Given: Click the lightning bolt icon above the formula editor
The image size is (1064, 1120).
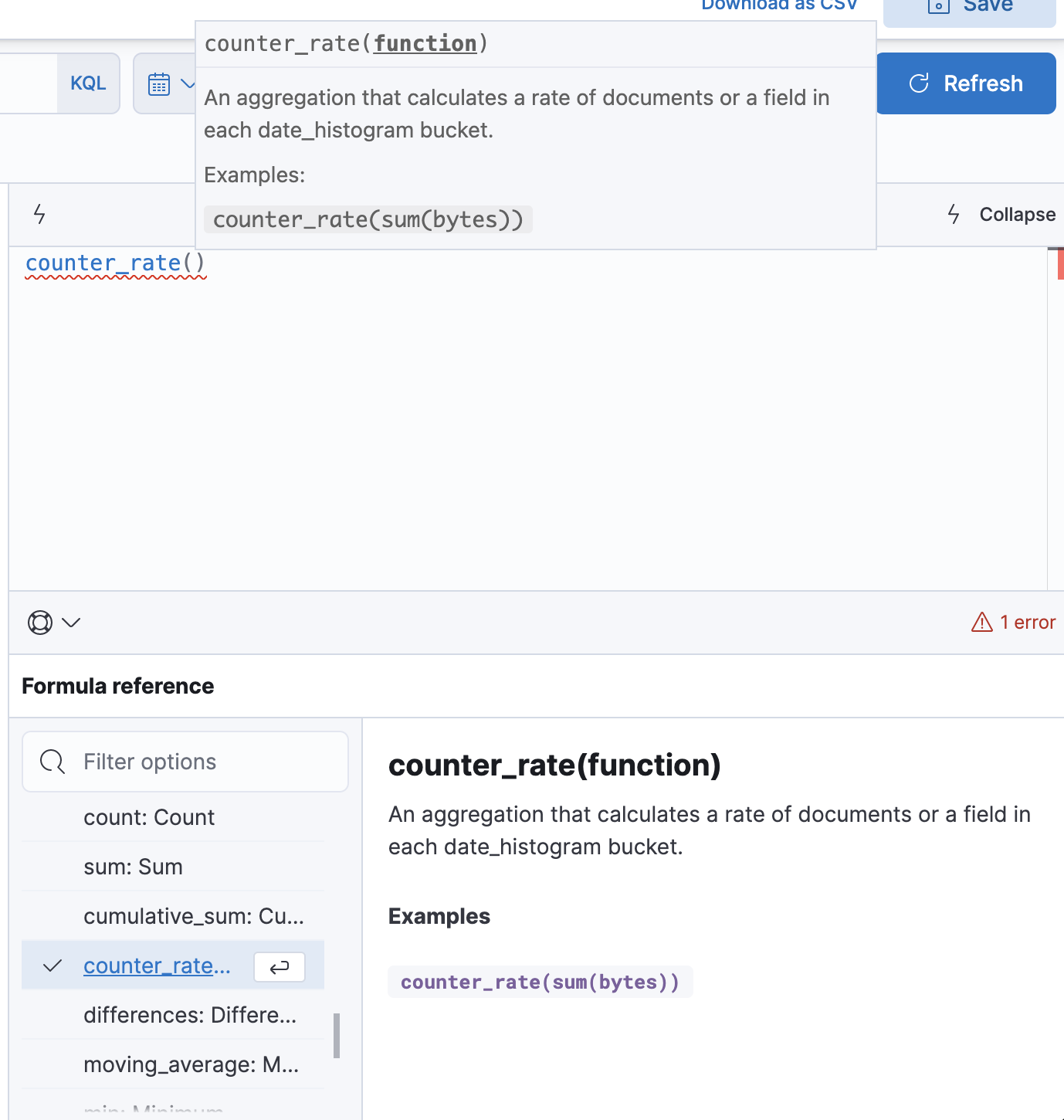Looking at the screenshot, I should pos(39,214).
